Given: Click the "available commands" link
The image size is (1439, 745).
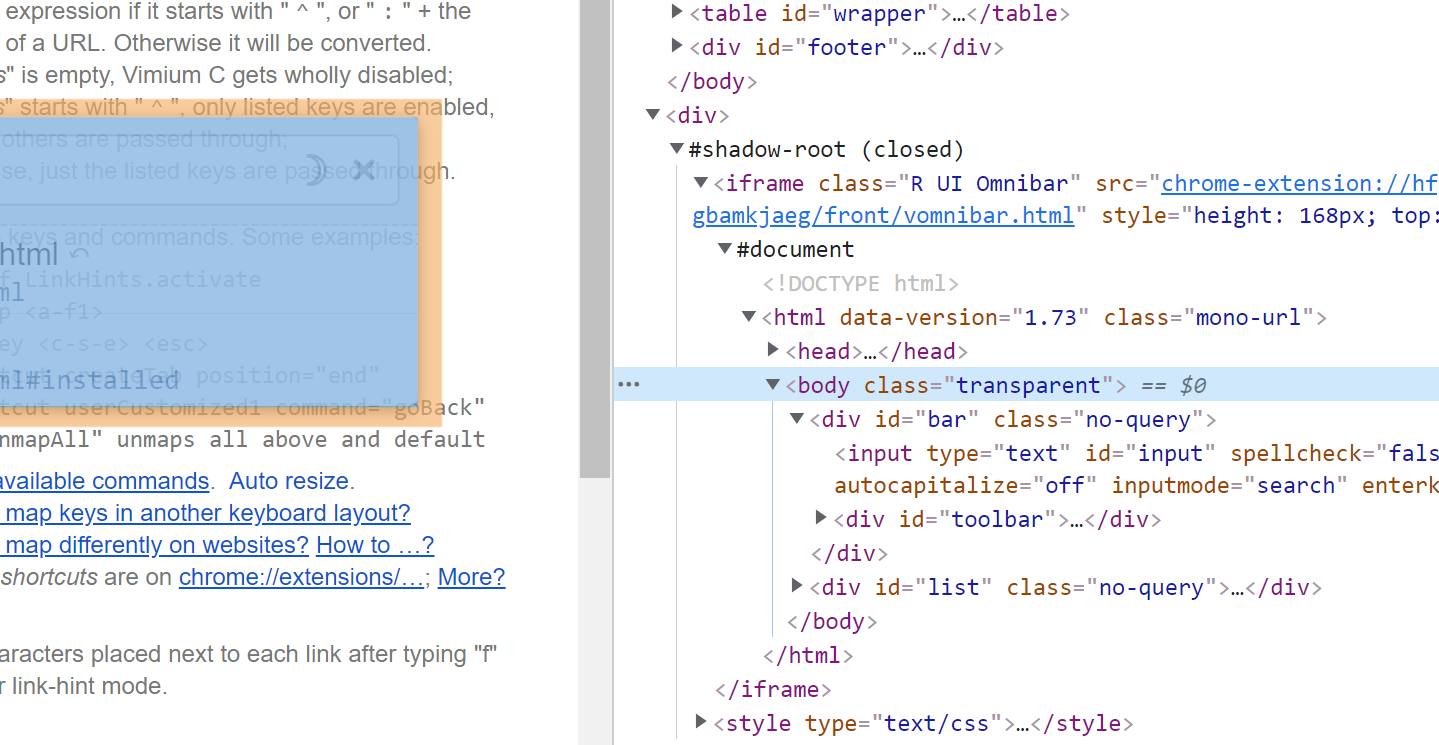Looking at the screenshot, I should click(105, 481).
